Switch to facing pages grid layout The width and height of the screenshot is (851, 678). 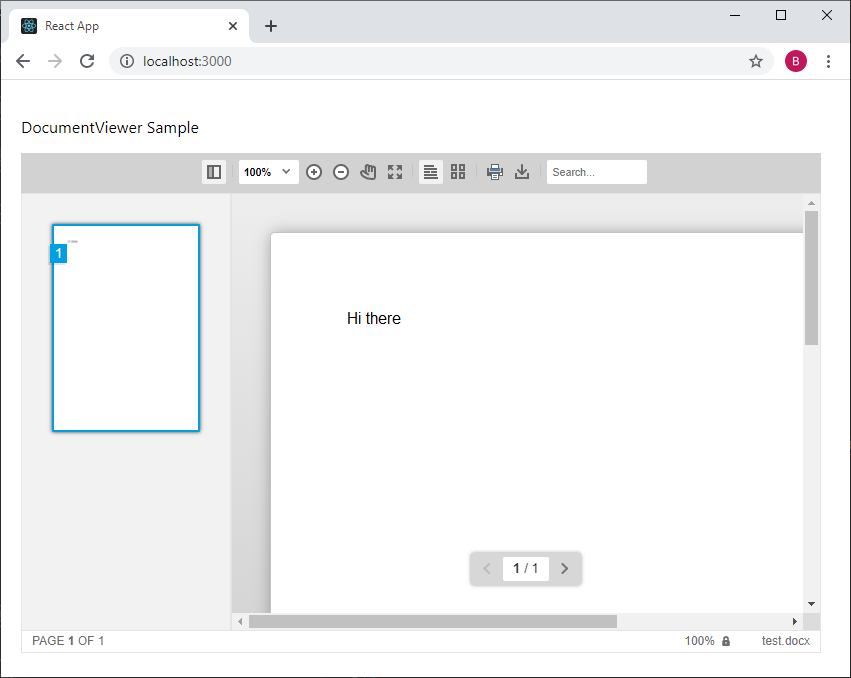click(x=458, y=172)
